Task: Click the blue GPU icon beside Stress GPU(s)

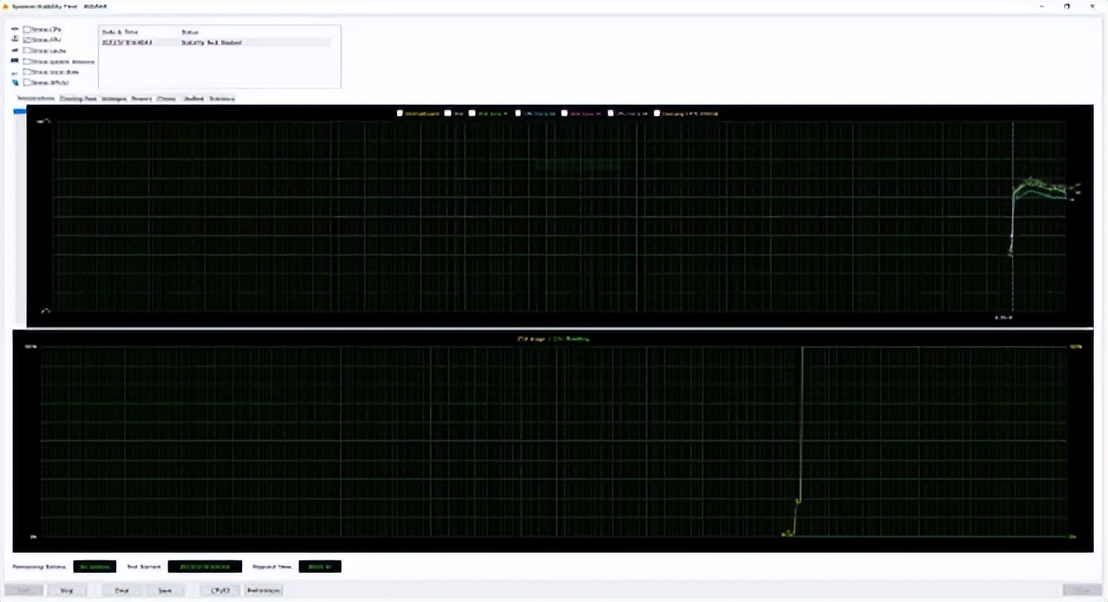Action: coord(15,83)
